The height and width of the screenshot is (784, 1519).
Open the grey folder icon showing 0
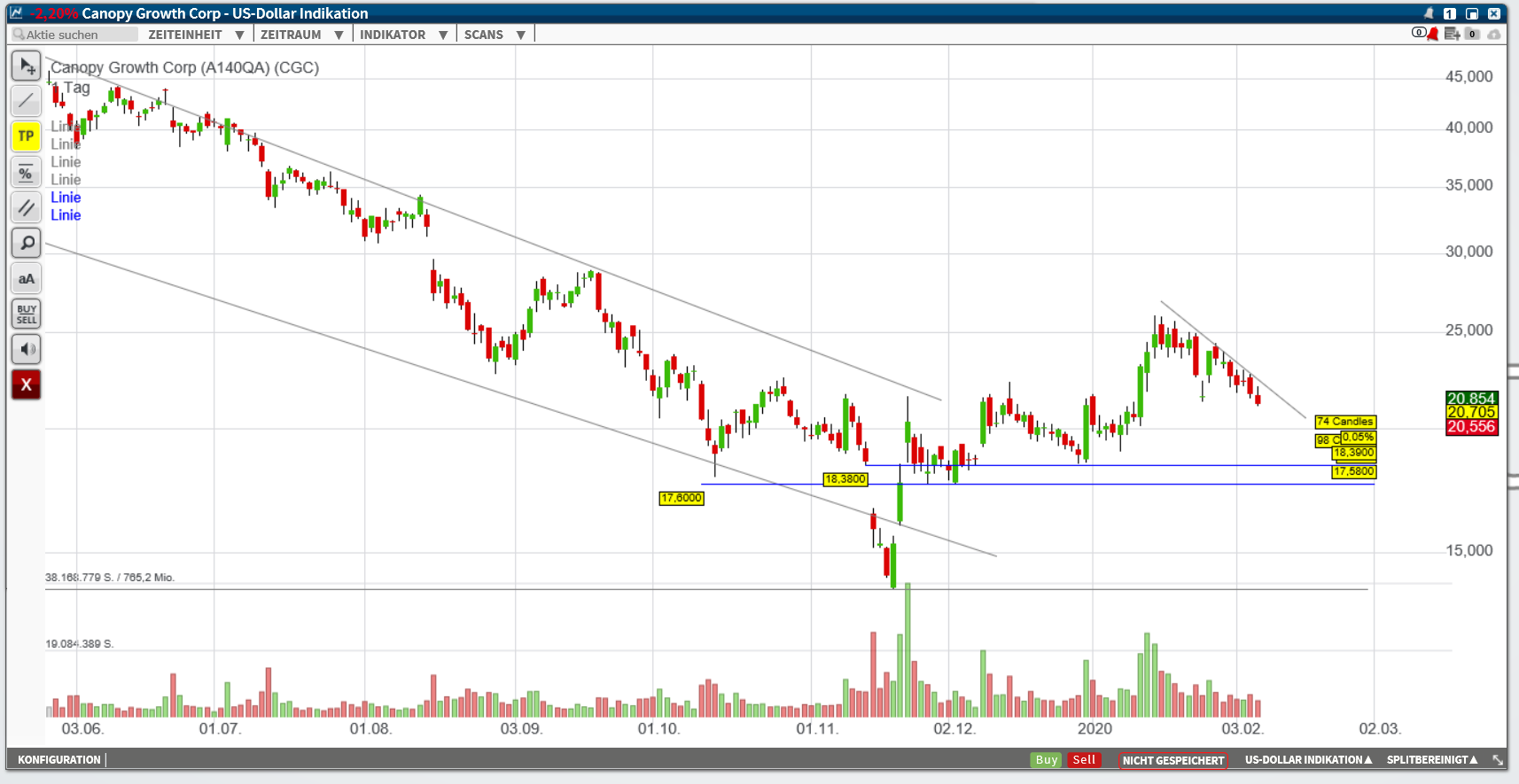(x=1472, y=35)
